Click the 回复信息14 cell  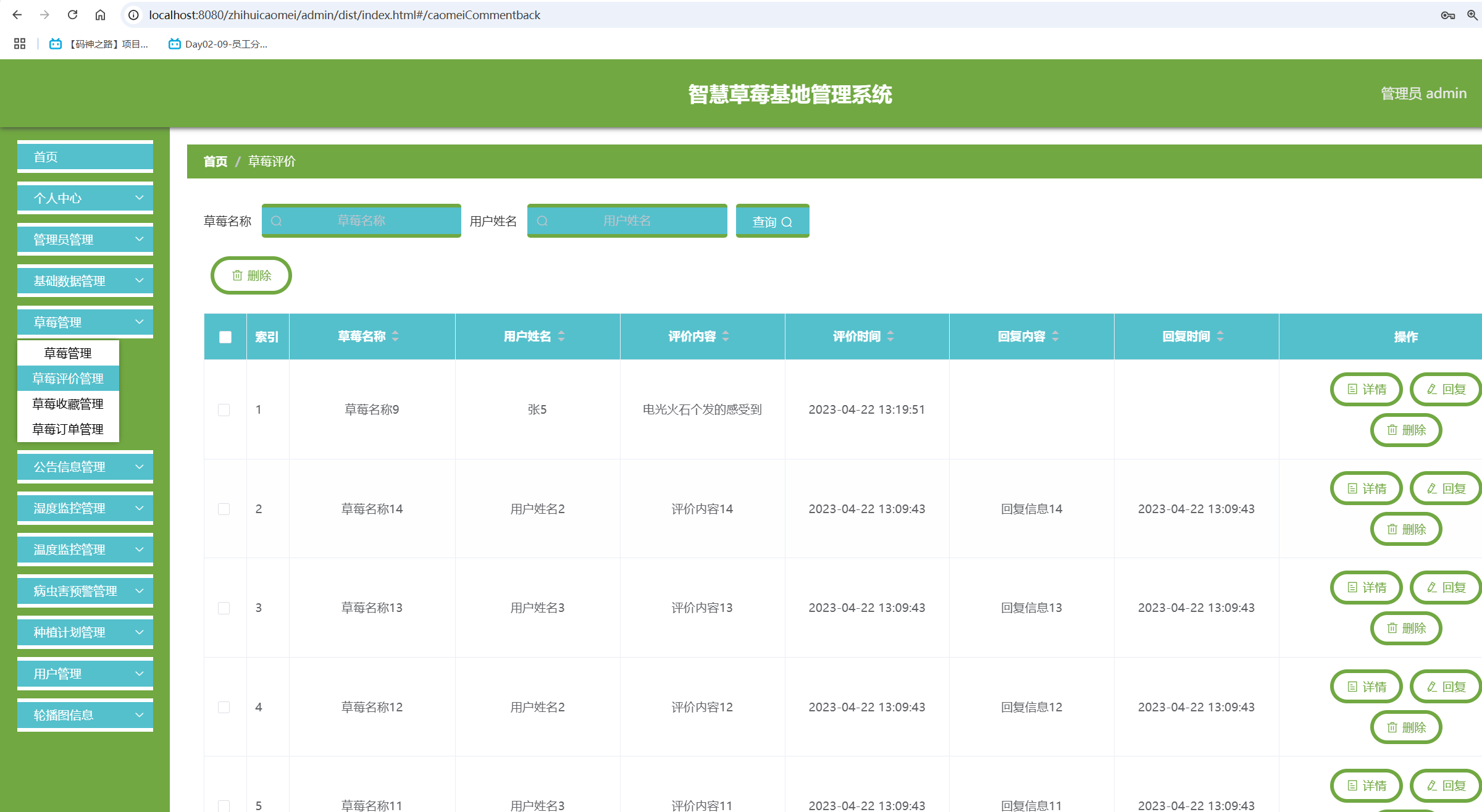(1031, 509)
